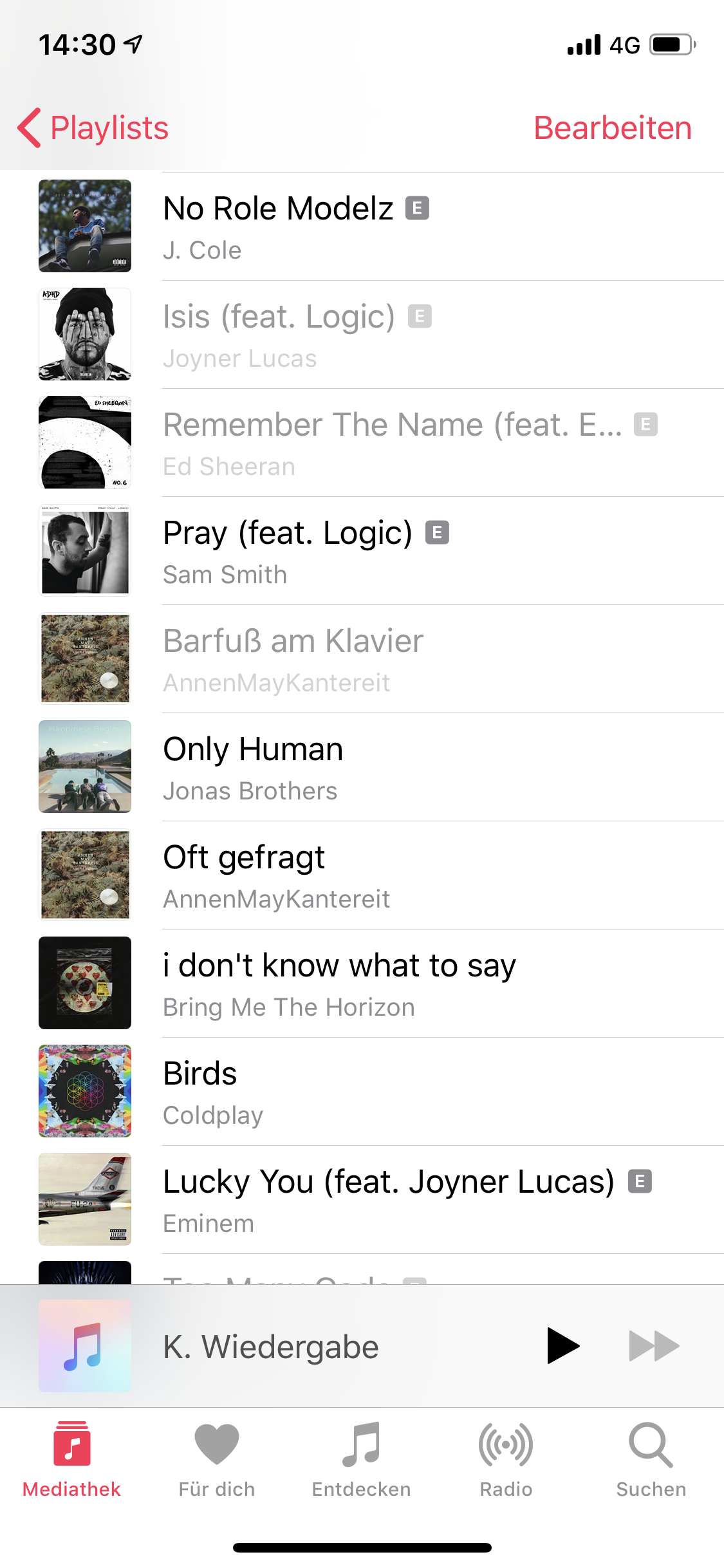Open the Suchen search tab
This screenshot has height=1568, width=724.
click(x=651, y=1459)
